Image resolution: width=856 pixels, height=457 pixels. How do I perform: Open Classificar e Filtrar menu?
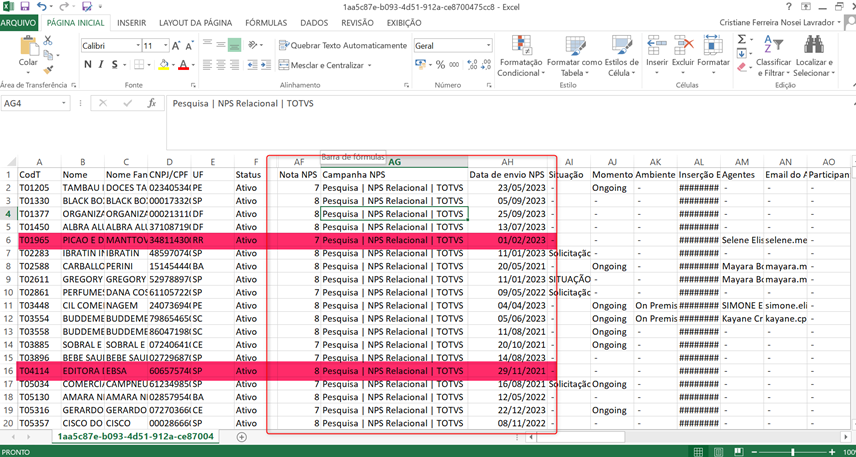point(774,57)
